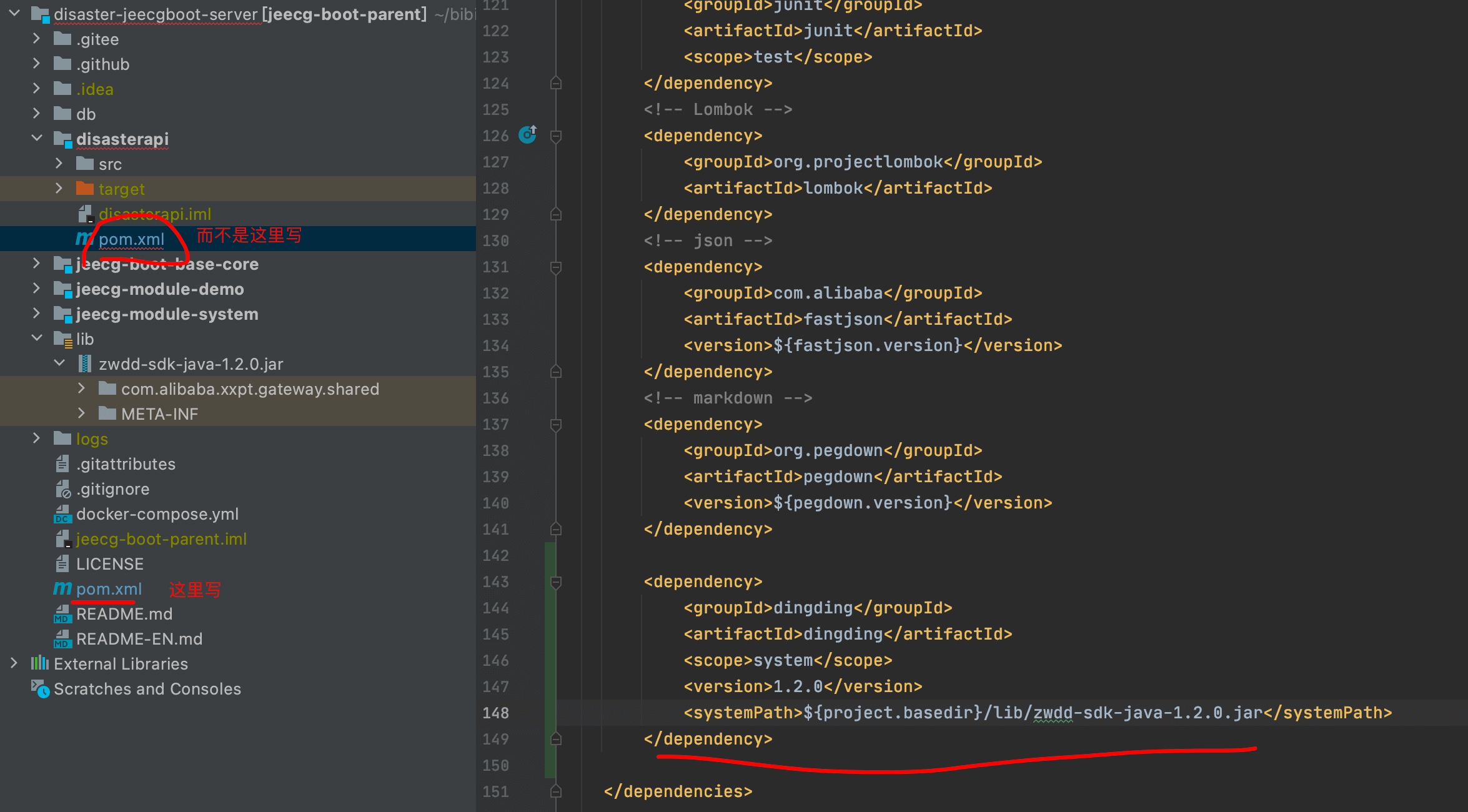1468x812 pixels.
Task: Toggle the fold marker on line 137
Action: click(555, 424)
